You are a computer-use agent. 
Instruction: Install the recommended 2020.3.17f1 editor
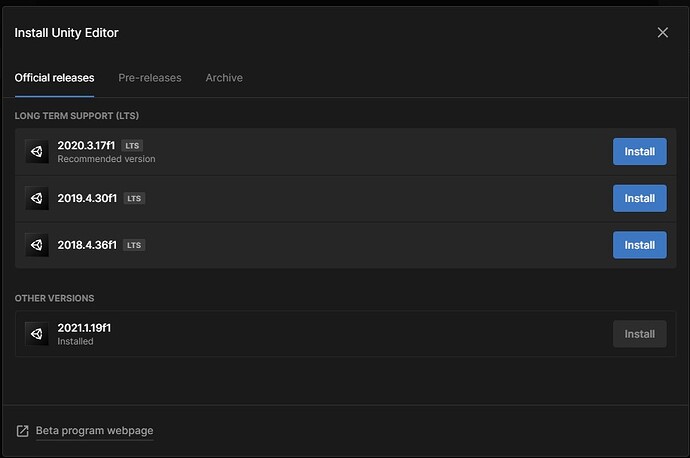click(x=639, y=152)
